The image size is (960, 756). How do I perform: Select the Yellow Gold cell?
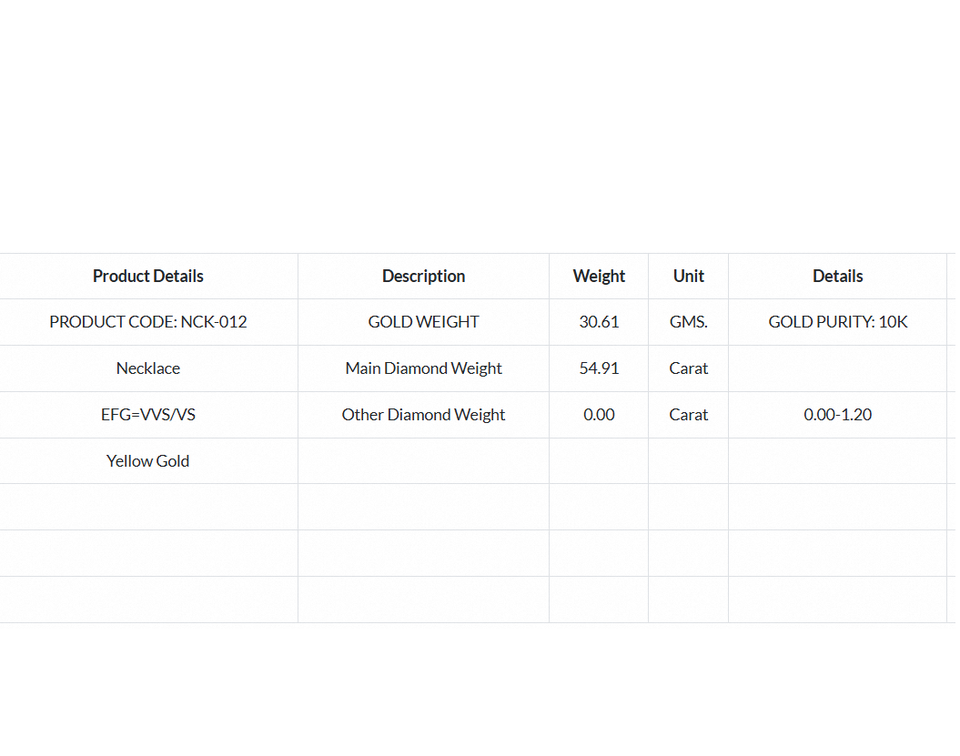click(148, 461)
